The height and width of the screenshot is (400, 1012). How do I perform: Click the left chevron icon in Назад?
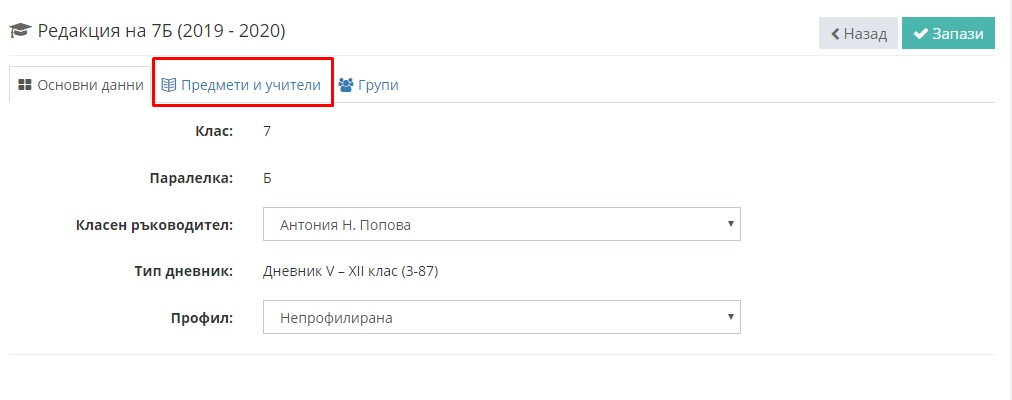(x=835, y=34)
